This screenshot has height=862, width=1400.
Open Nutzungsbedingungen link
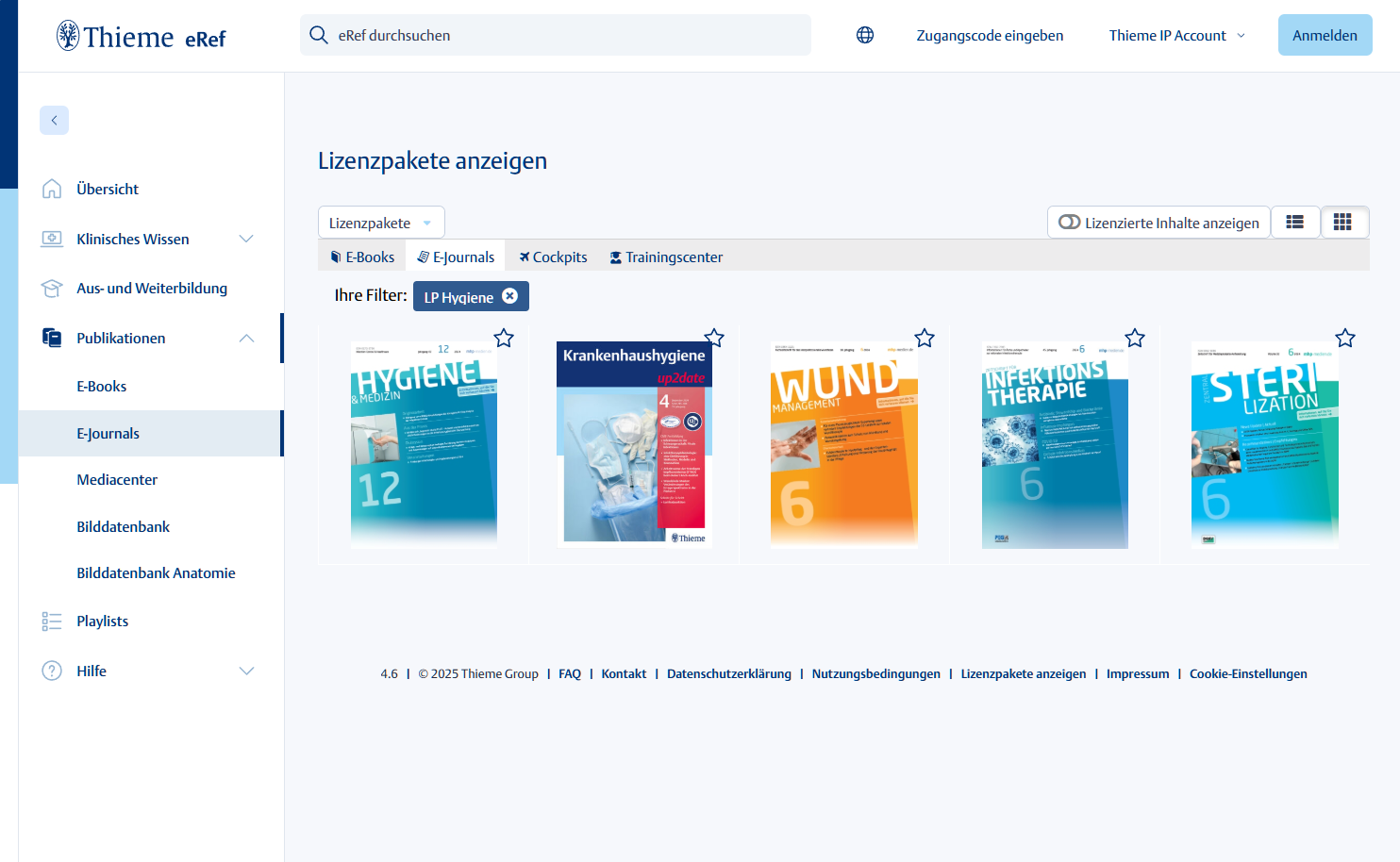876,673
